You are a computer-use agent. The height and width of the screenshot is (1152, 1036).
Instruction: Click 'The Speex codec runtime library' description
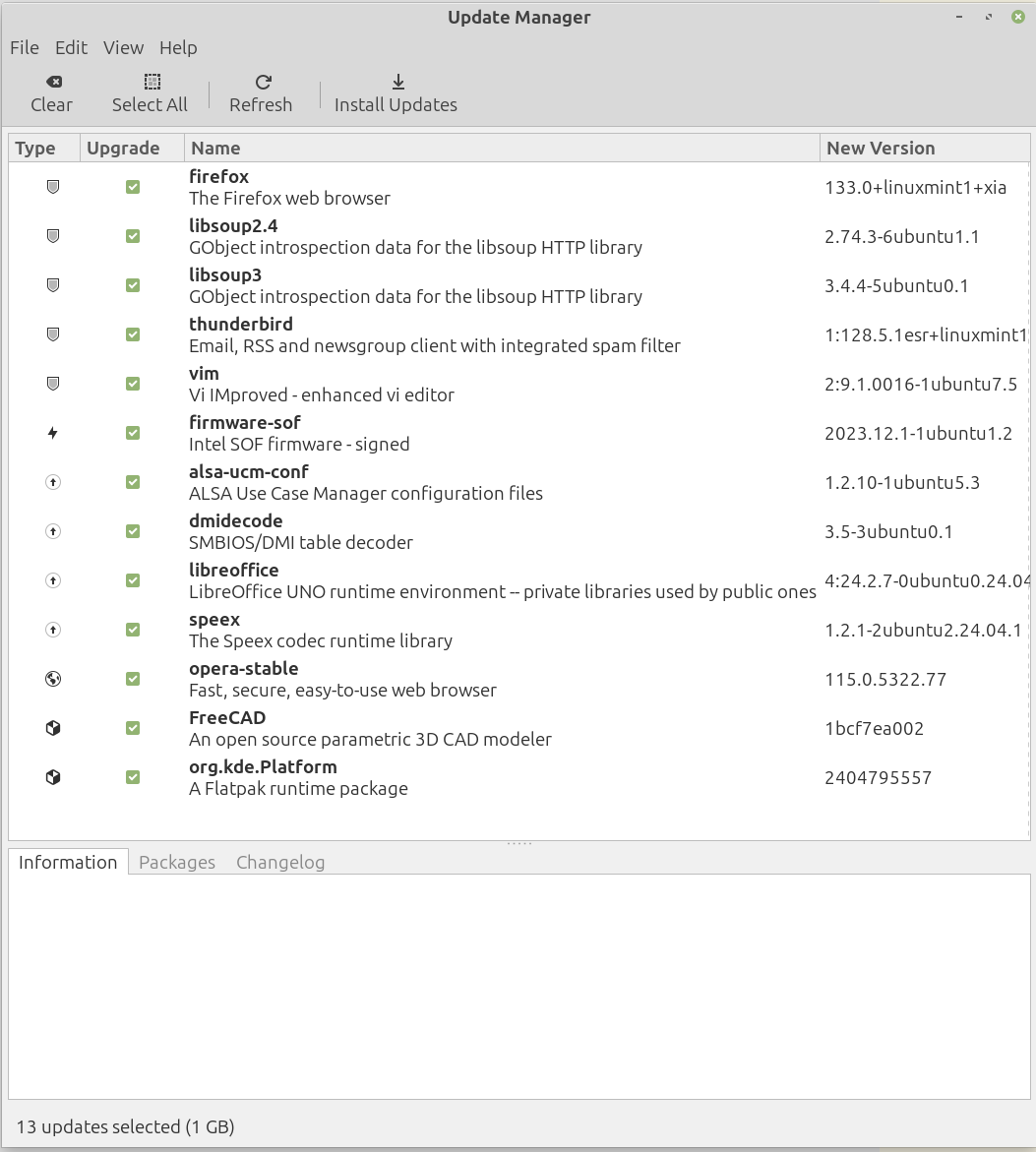[x=321, y=641]
